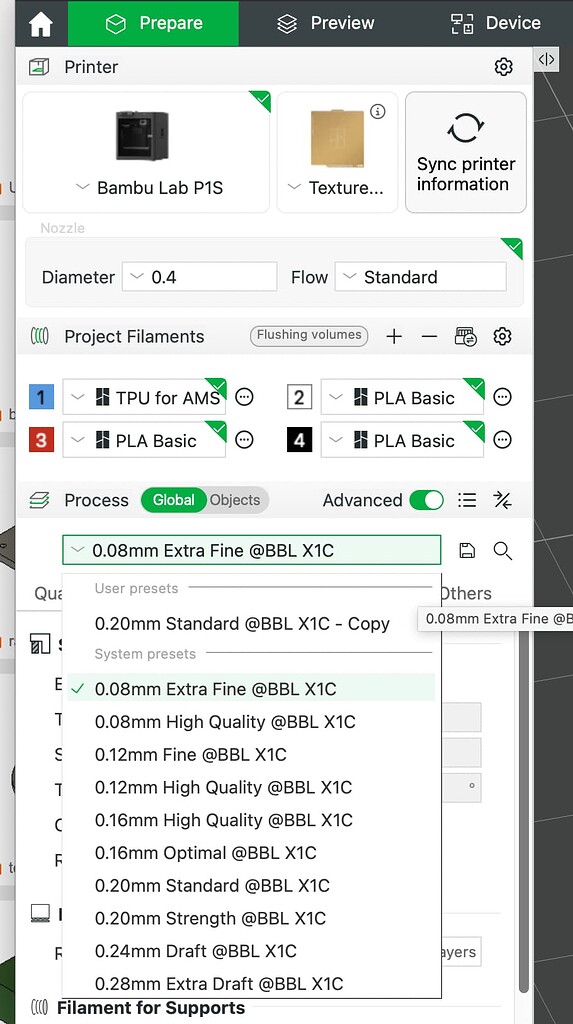
Task: Switch process scope to Objects
Action: point(235,500)
